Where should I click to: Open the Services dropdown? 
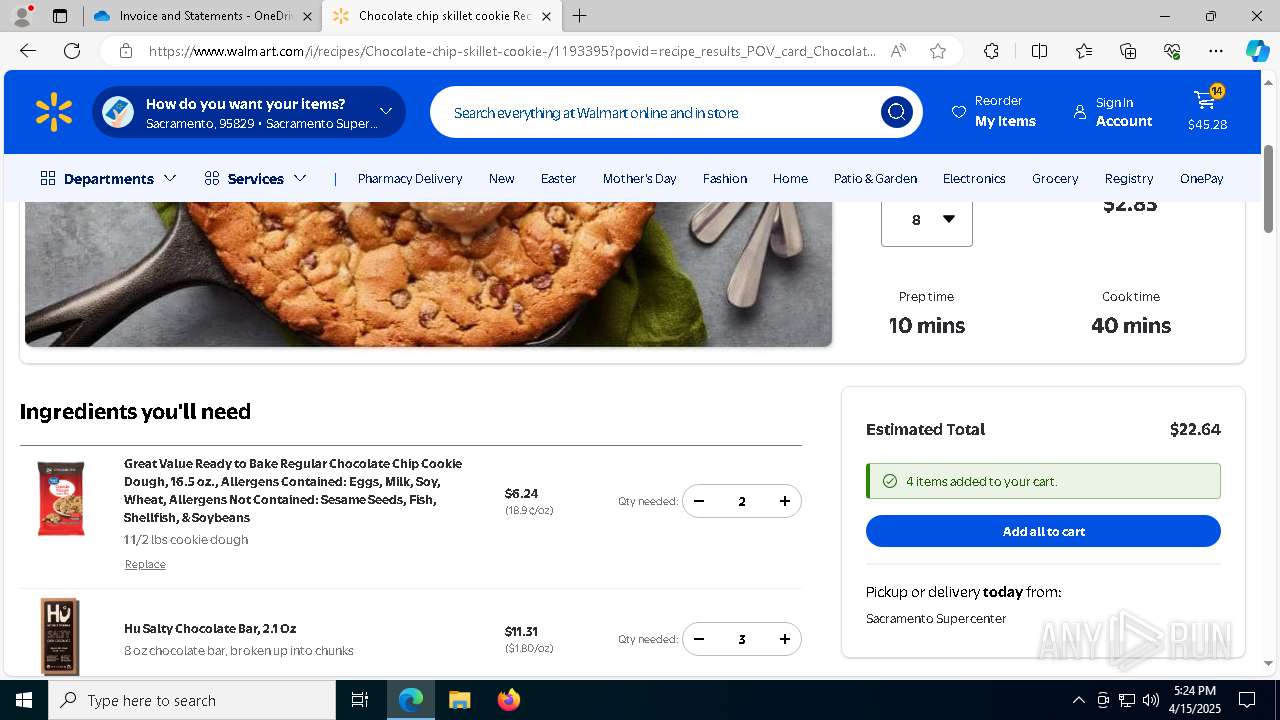coord(255,178)
